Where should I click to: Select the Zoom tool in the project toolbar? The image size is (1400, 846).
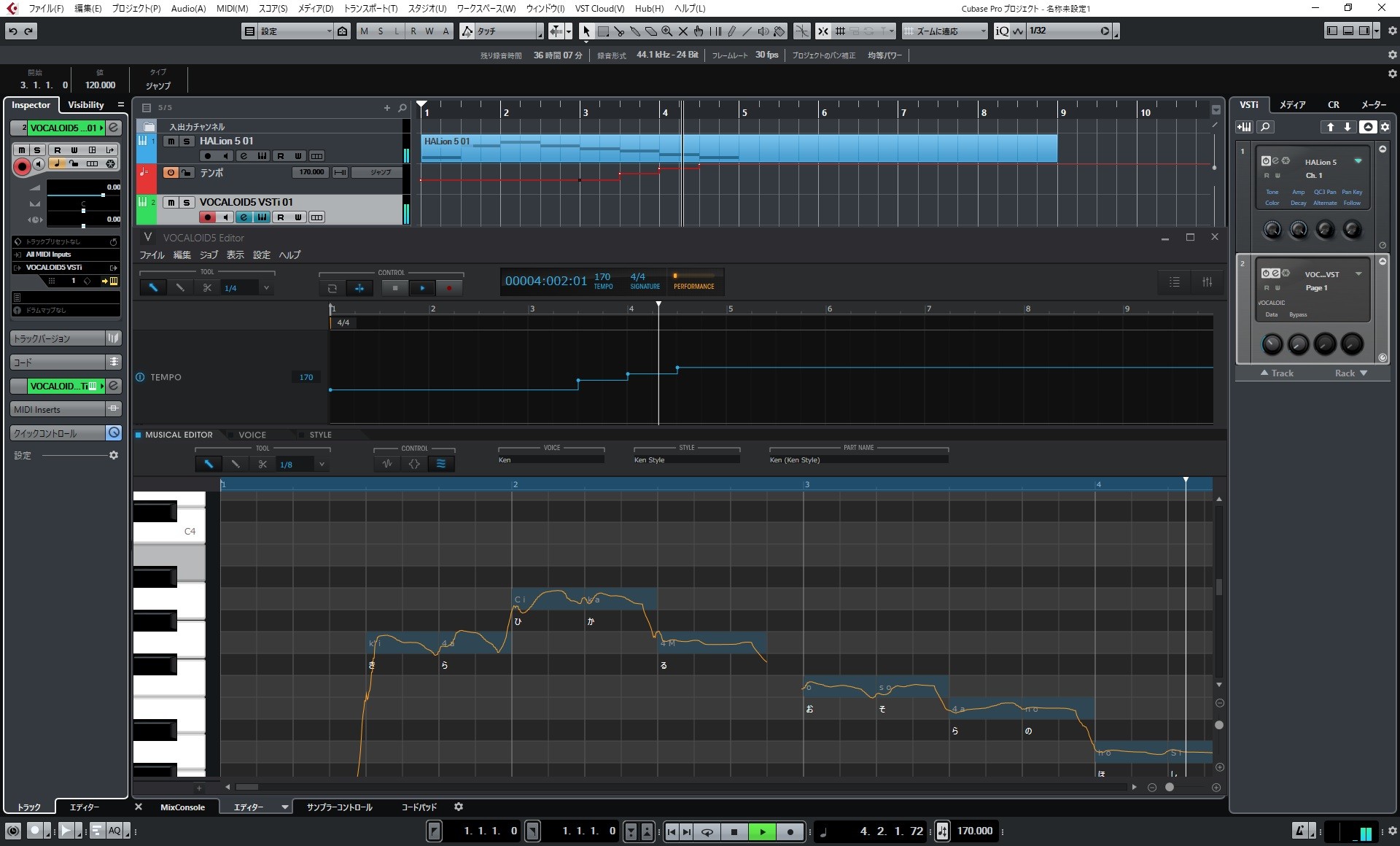(x=667, y=31)
